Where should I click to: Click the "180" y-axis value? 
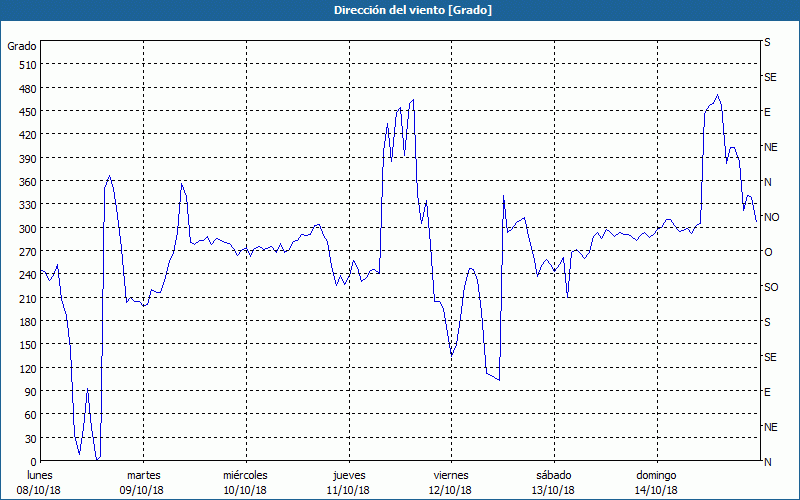pyautogui.click(x=28, y=322)
